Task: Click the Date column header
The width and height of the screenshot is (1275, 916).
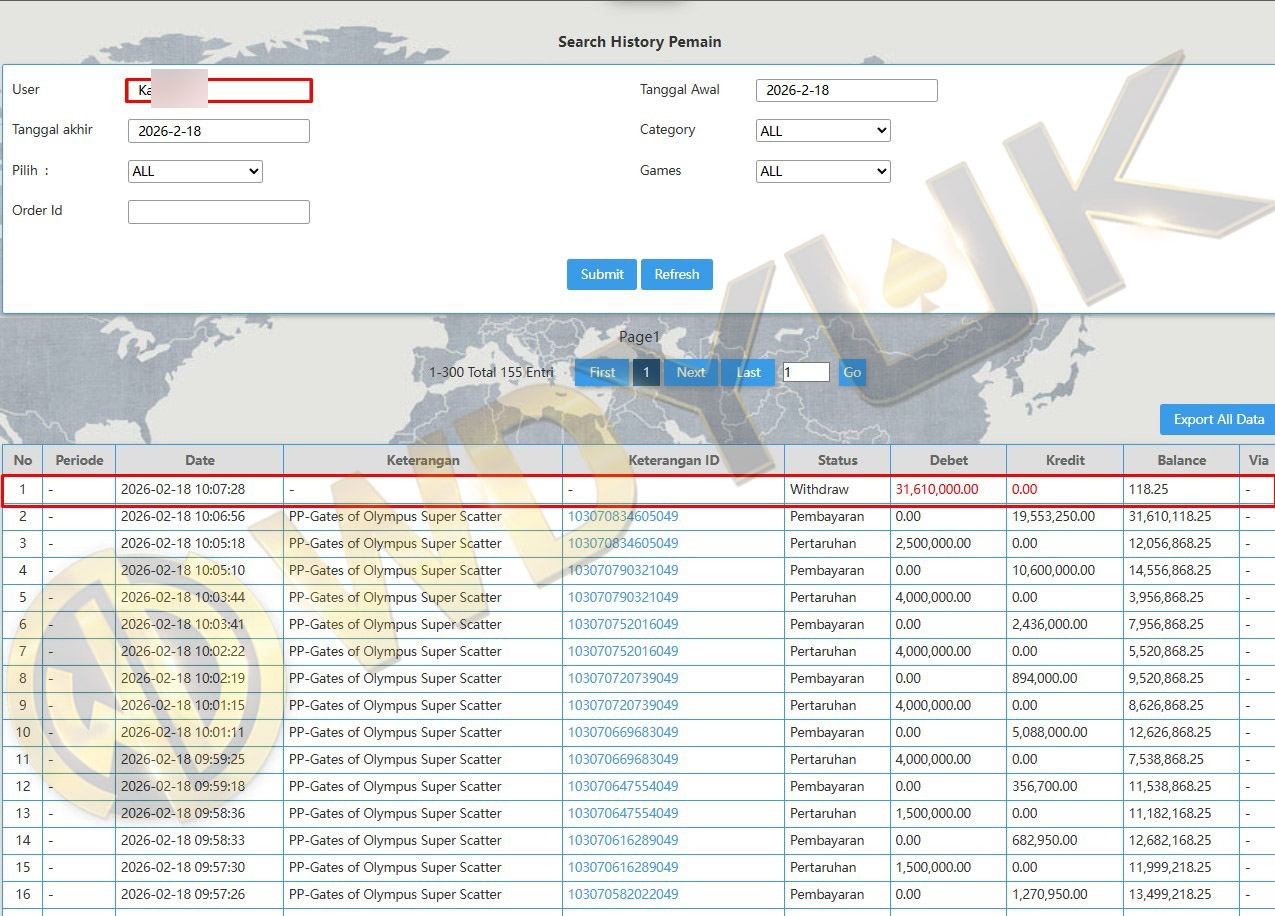Action: [x=199, y=460]
